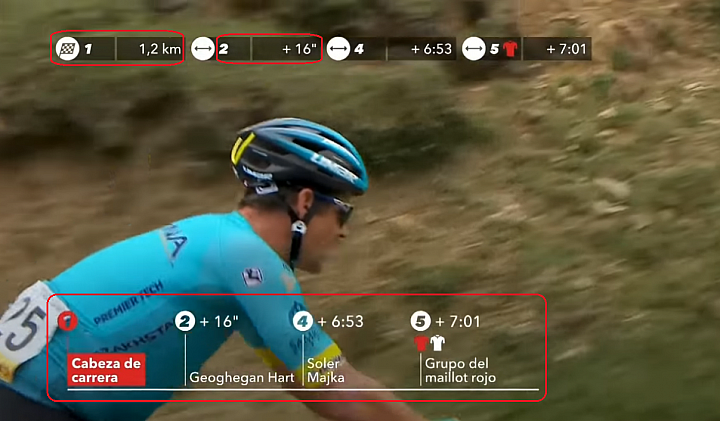Click the gap arrow icon before group 5
The image size is (720, 421).
coord(473,49)
